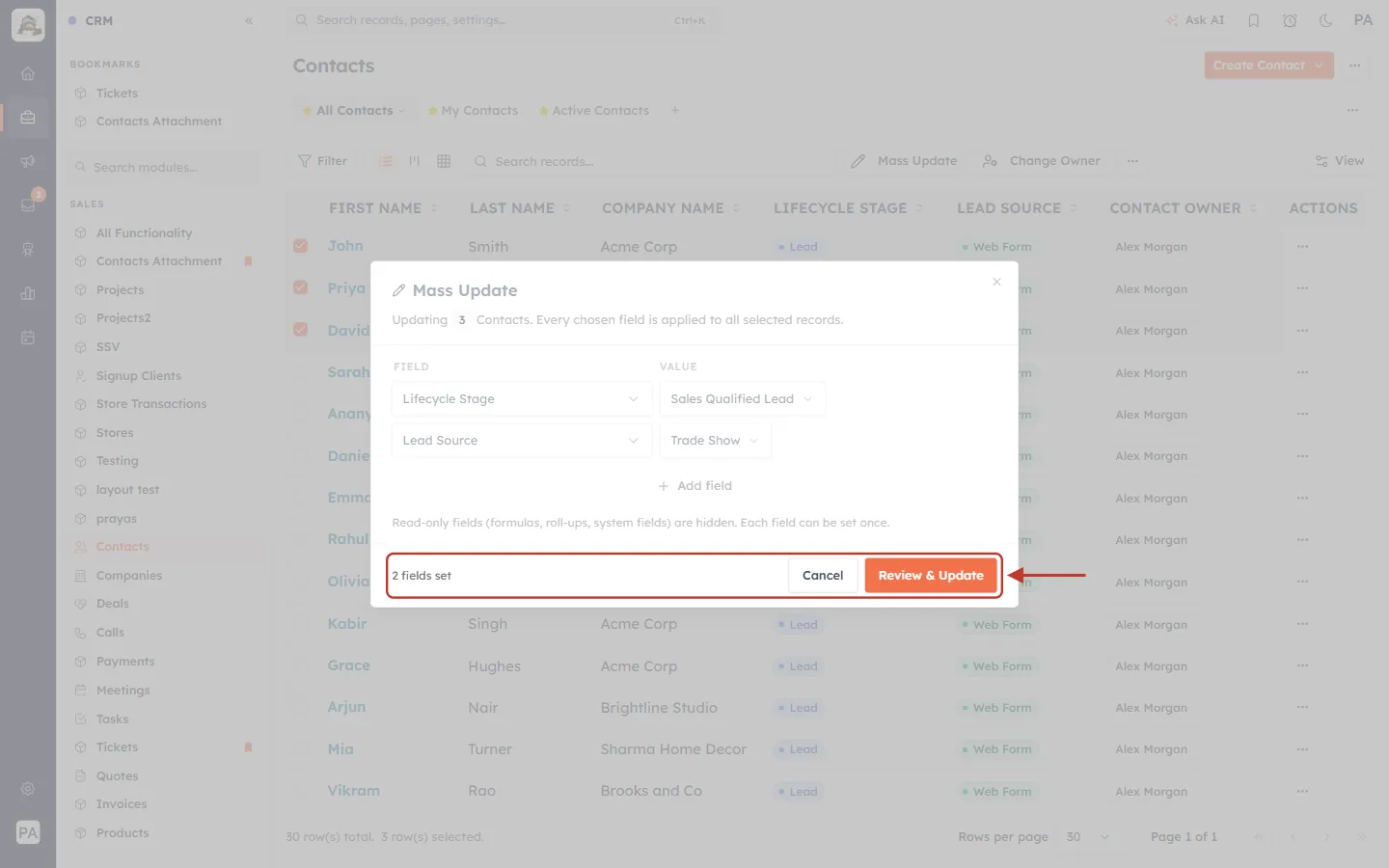Image resolution: width=1389 pixels, height=868 pixels.
Task: Open Ask AI assistant
Action: click(x=1195, y=20)
